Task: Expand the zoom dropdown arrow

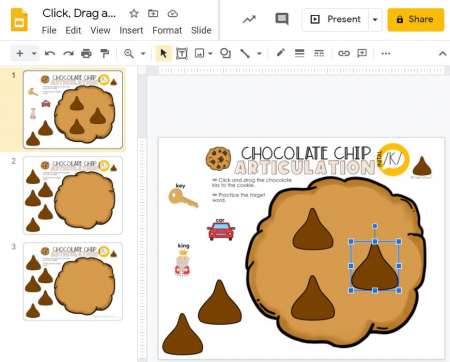Action: [143, 53]
